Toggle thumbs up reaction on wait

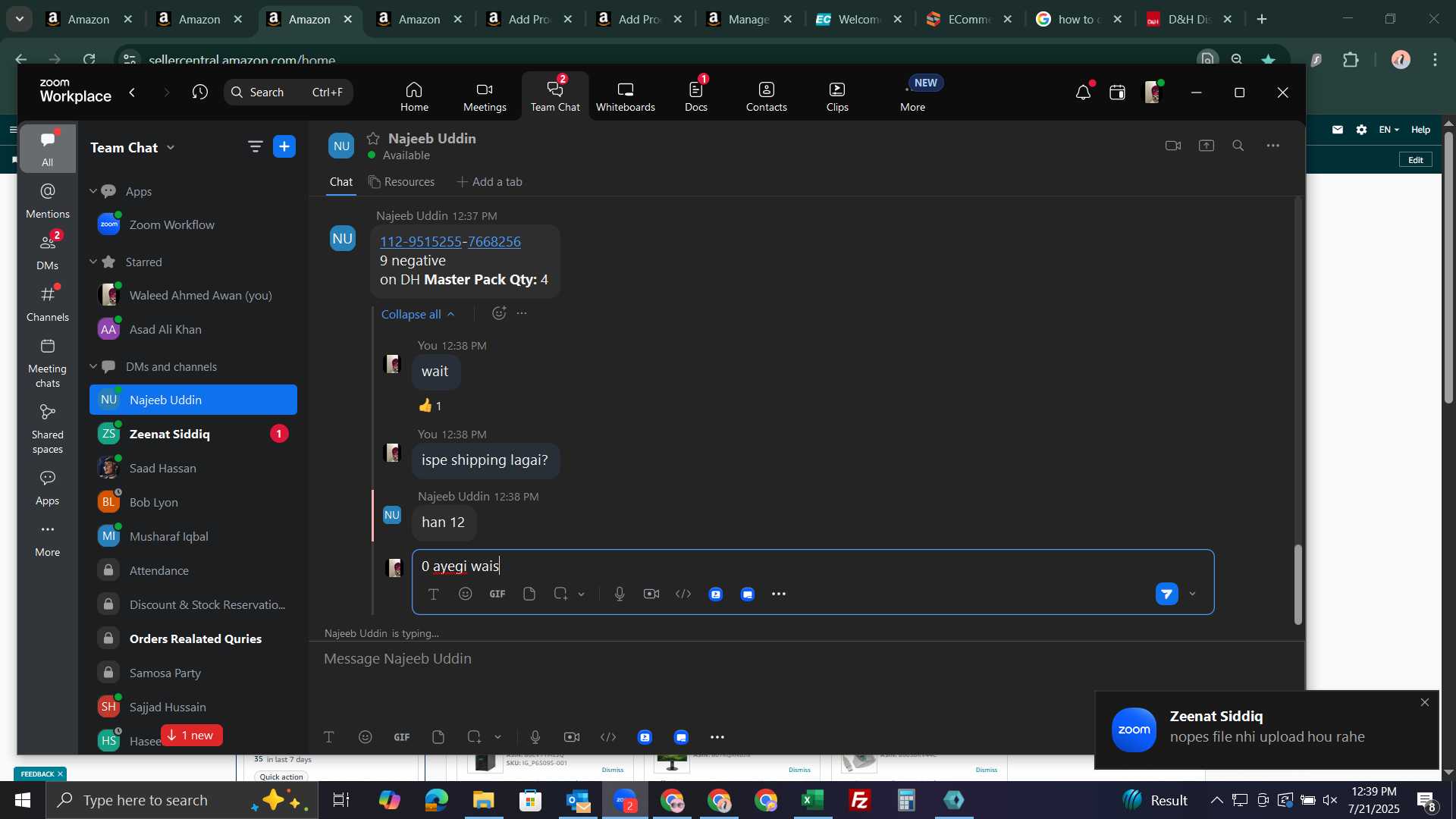click(x=430, y=406)
